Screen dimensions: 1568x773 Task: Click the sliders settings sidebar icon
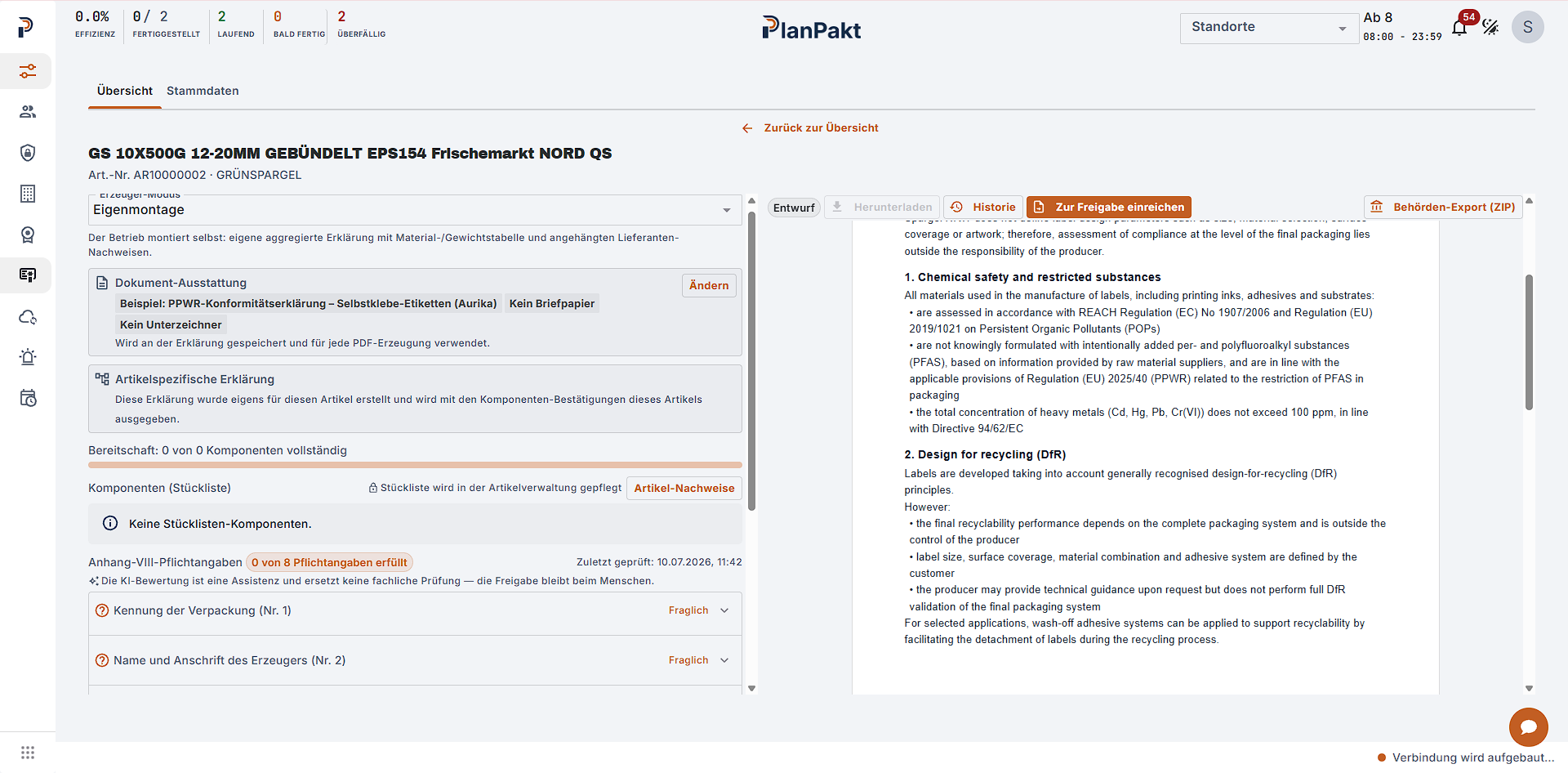28,71
